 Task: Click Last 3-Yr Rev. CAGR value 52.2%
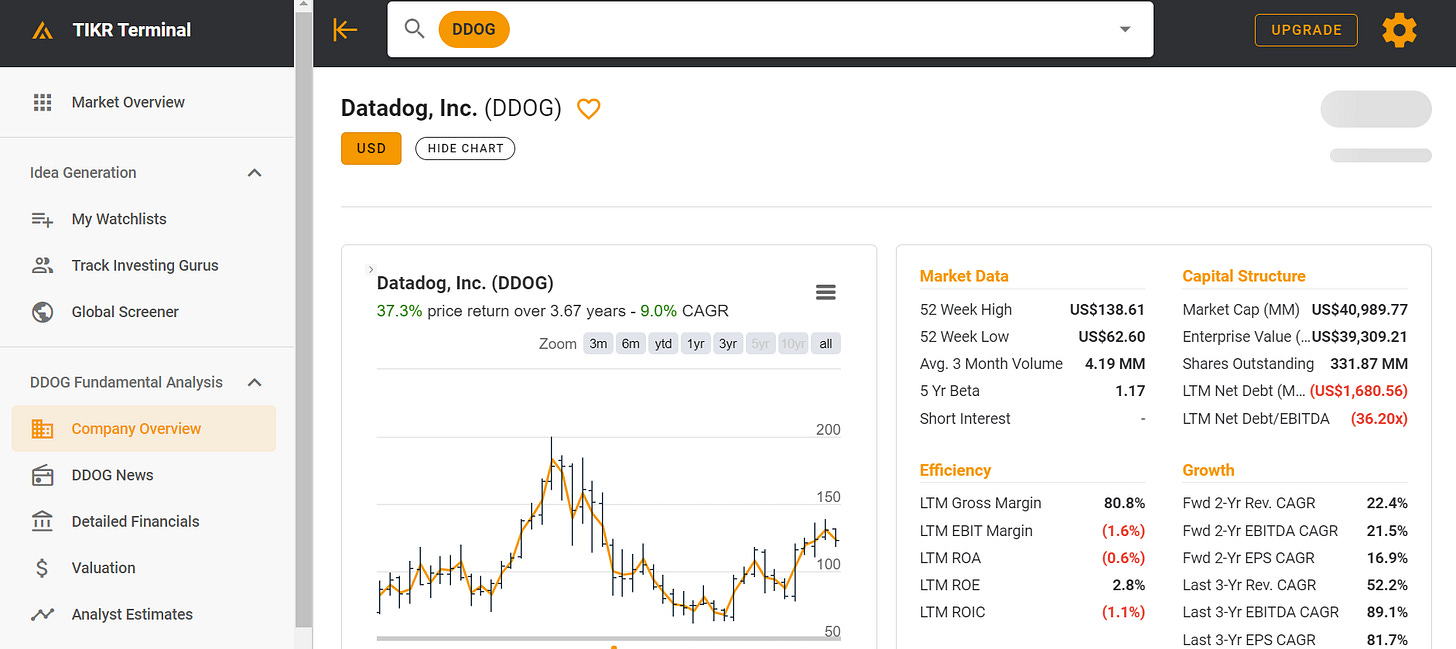tap(1387, 585)
